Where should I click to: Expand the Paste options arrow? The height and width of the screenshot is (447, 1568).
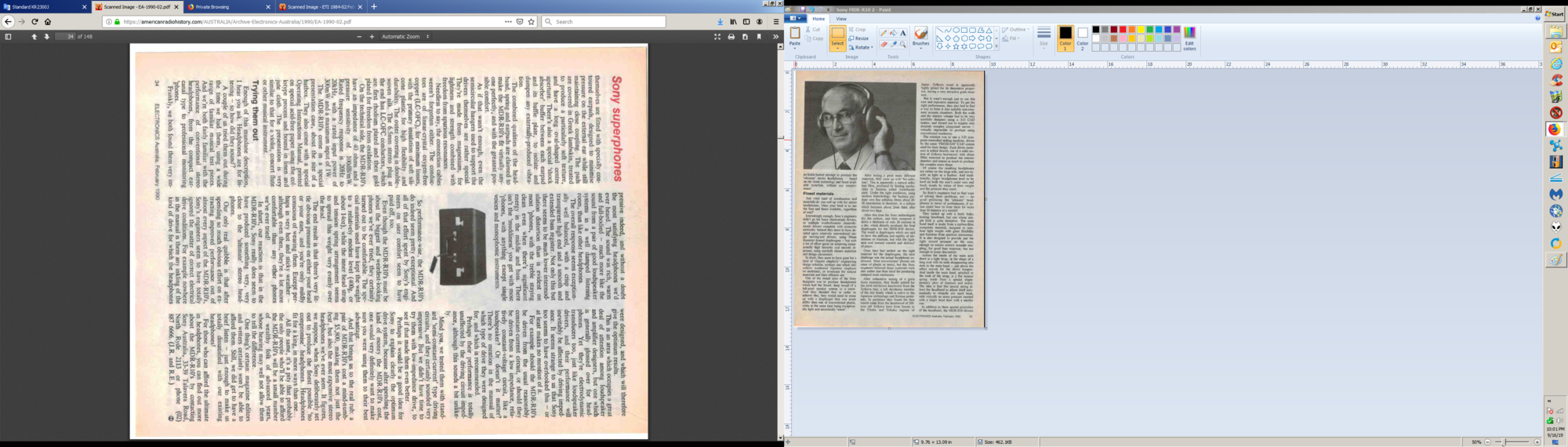tap(795, 48)
